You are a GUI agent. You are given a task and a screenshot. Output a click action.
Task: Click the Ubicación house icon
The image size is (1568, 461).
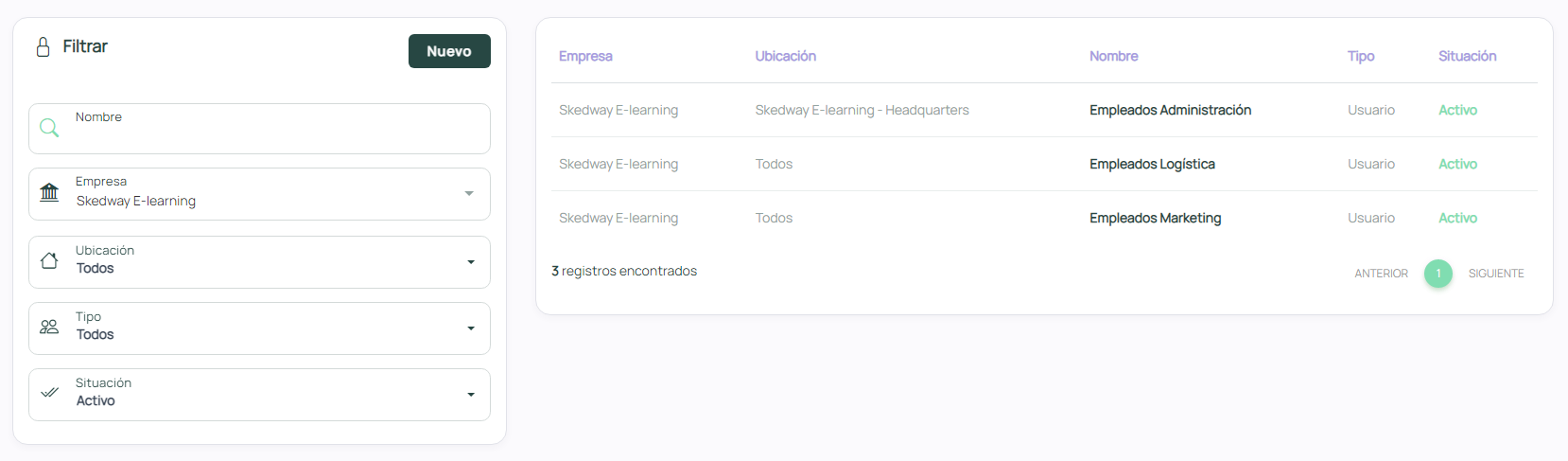[49, 260]
